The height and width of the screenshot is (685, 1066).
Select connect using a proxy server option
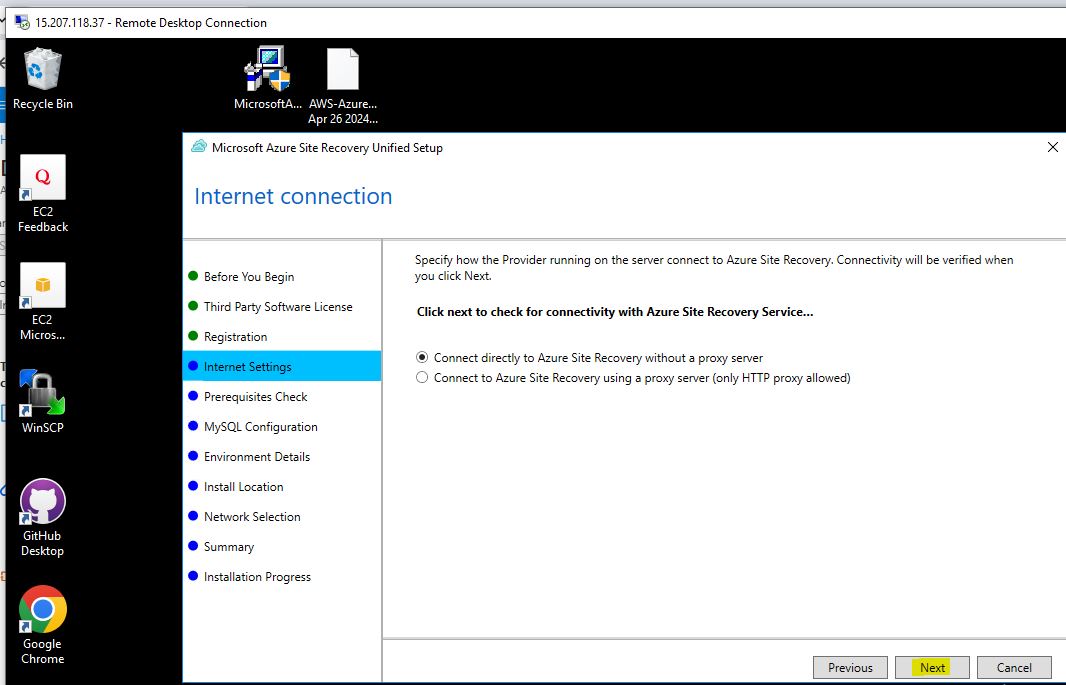tap(422, 378)
